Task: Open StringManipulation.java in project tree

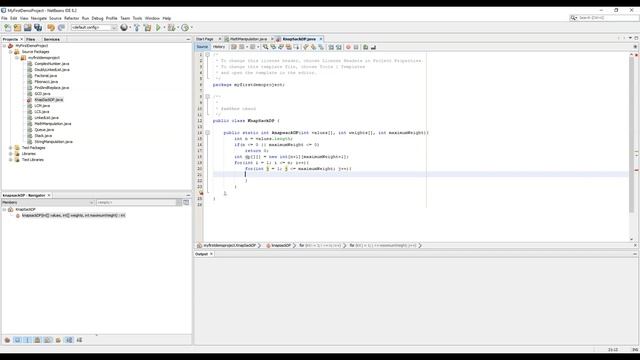Action: [x=53, y=142]
